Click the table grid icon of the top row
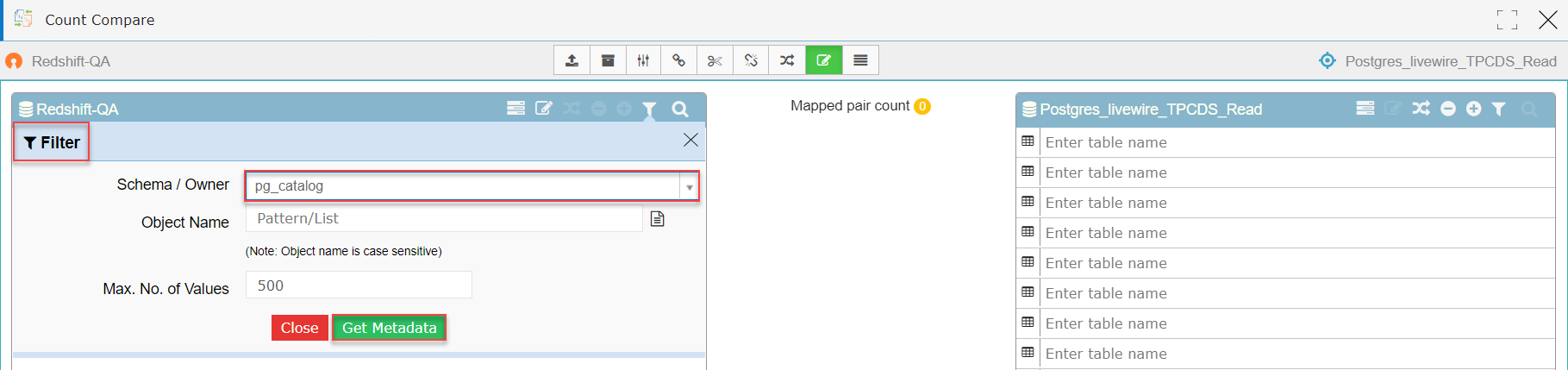 click(1028, 141)
